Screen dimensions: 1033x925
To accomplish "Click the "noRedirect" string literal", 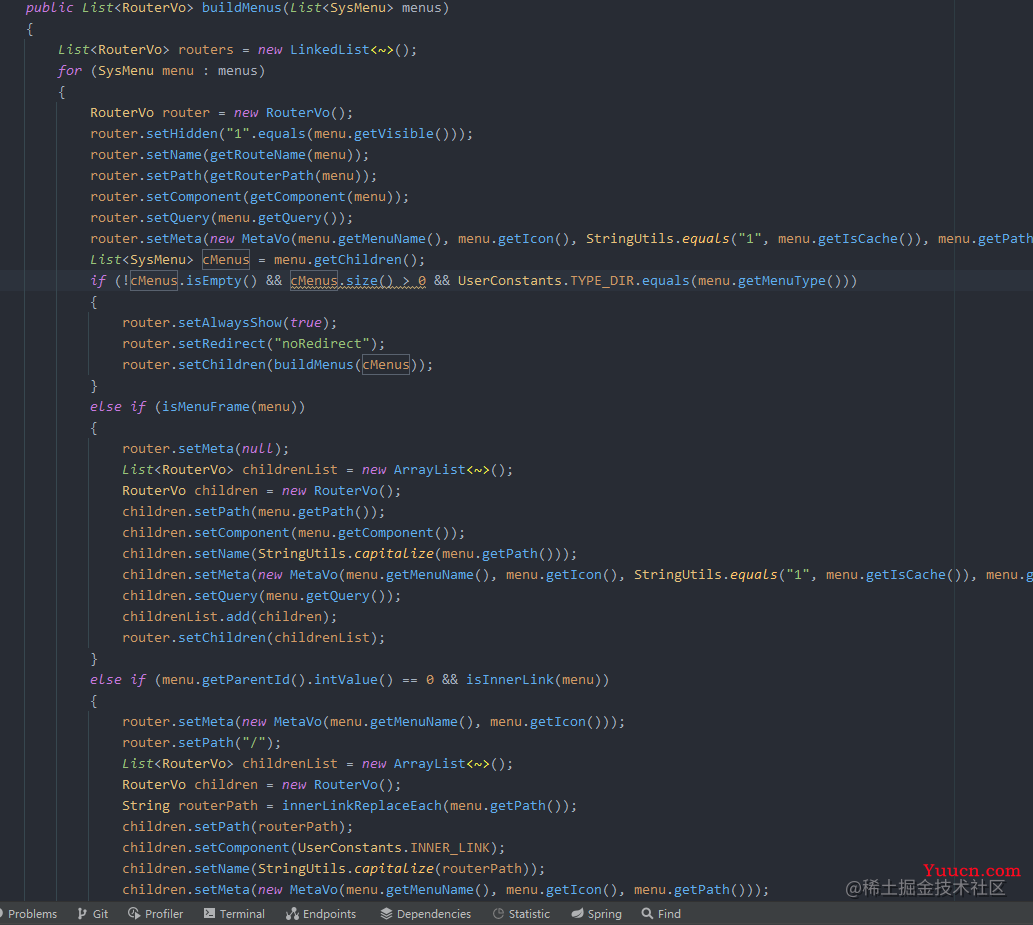I will [x=321, y=344].
